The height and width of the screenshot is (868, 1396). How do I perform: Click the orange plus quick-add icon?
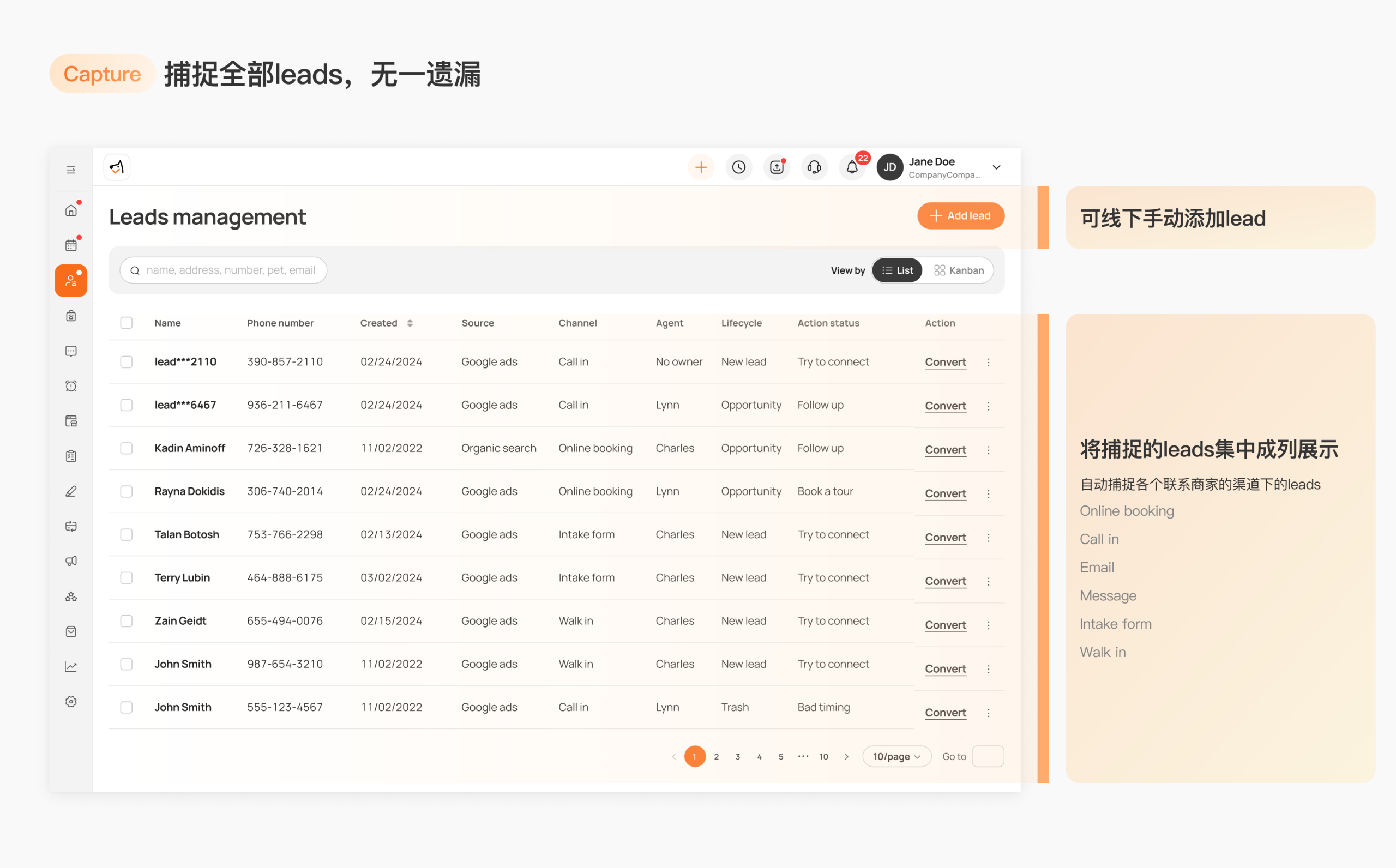click(x=701, y=167)
